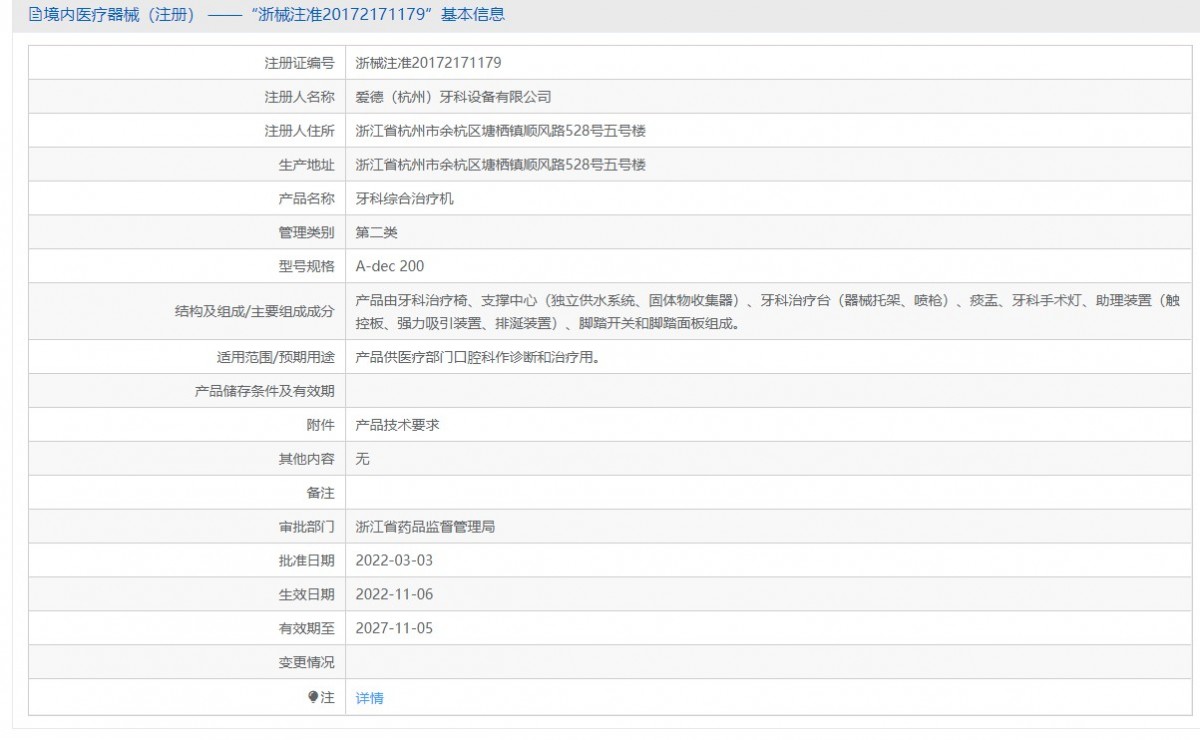The height and width of the screenshot is (740, 1200).
Task: Select attachment value 产品技术要求
Action: 398,425
